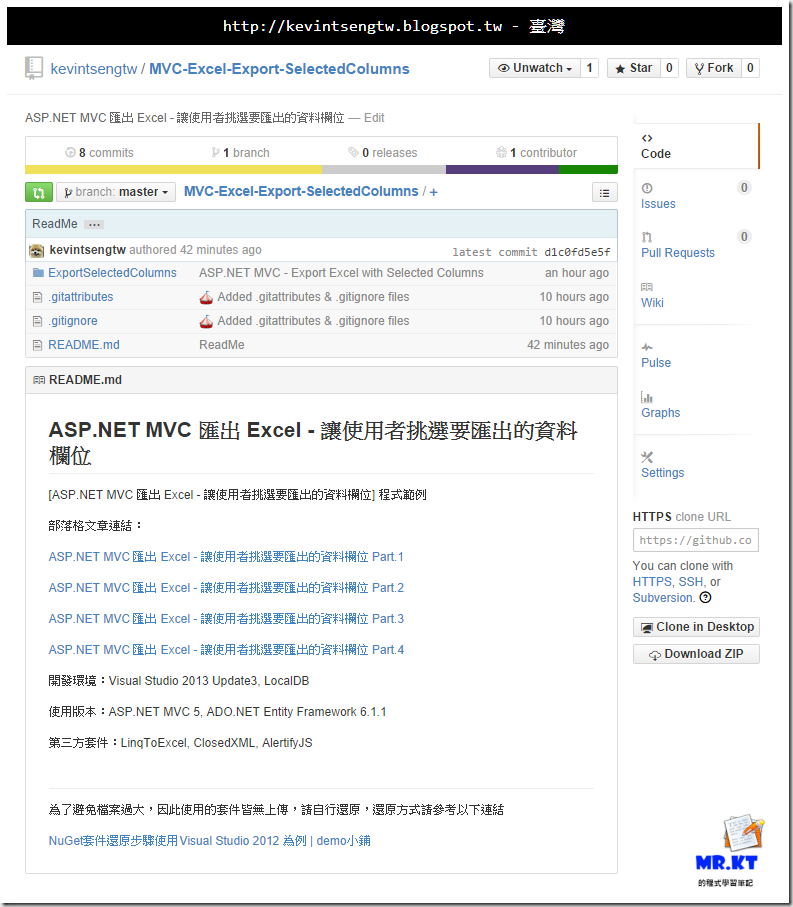Open blog article link Part.4
This screenshot has width=793, height=907.
click(226, 650)
